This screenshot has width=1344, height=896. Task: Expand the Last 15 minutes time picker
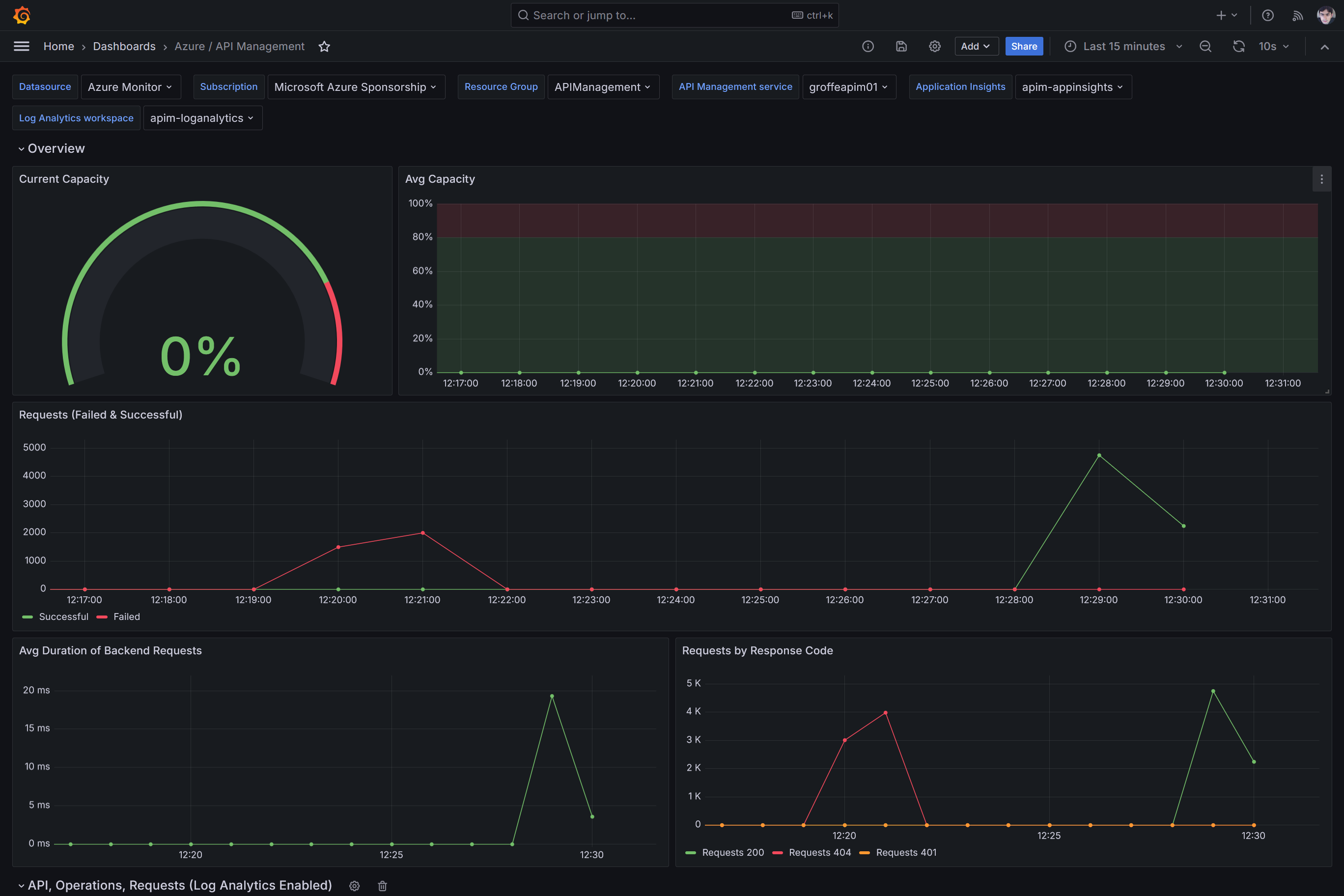tap(1123, 46)
